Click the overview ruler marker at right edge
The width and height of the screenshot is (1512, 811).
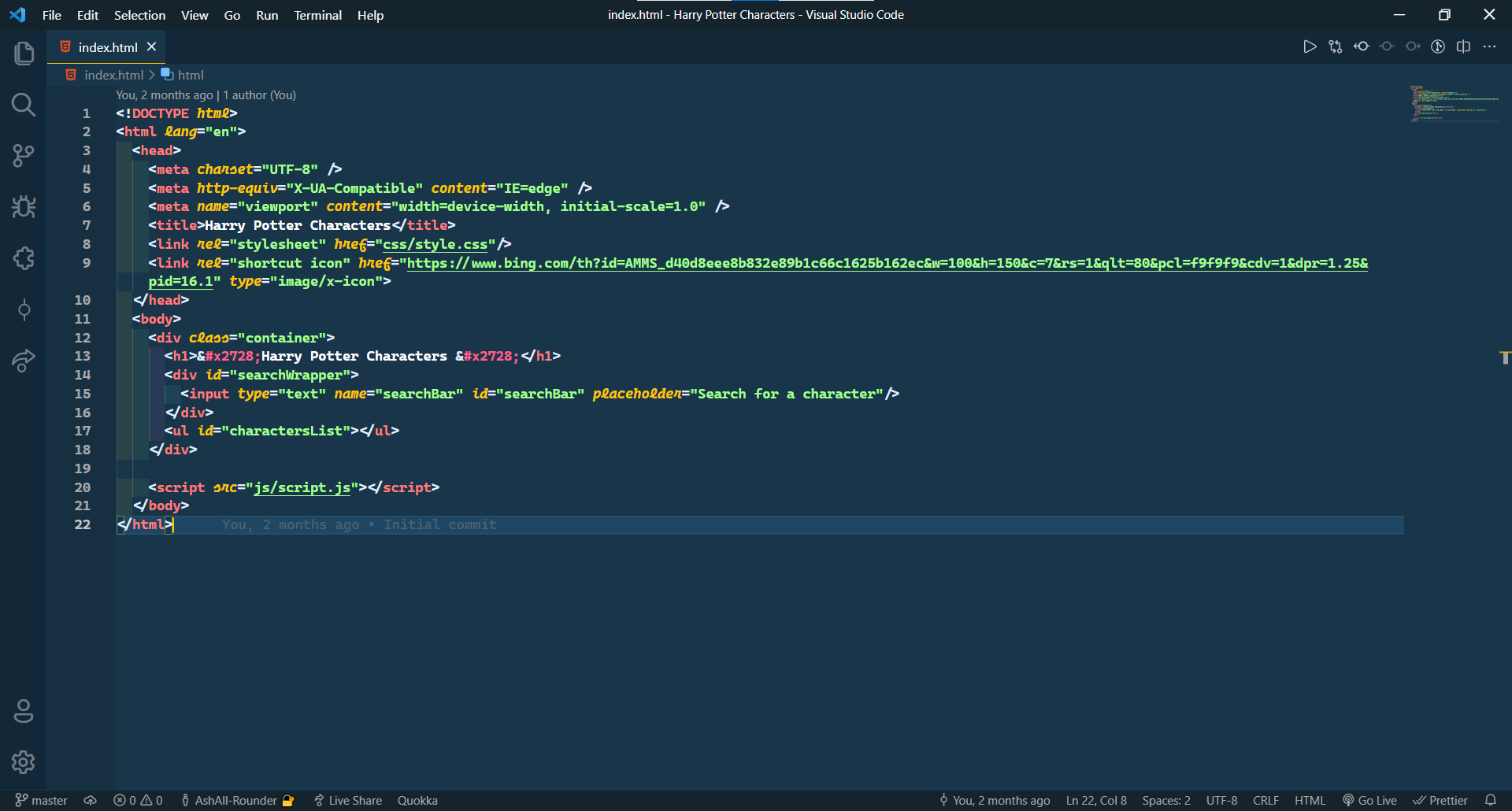click(x=1505, y=357)
